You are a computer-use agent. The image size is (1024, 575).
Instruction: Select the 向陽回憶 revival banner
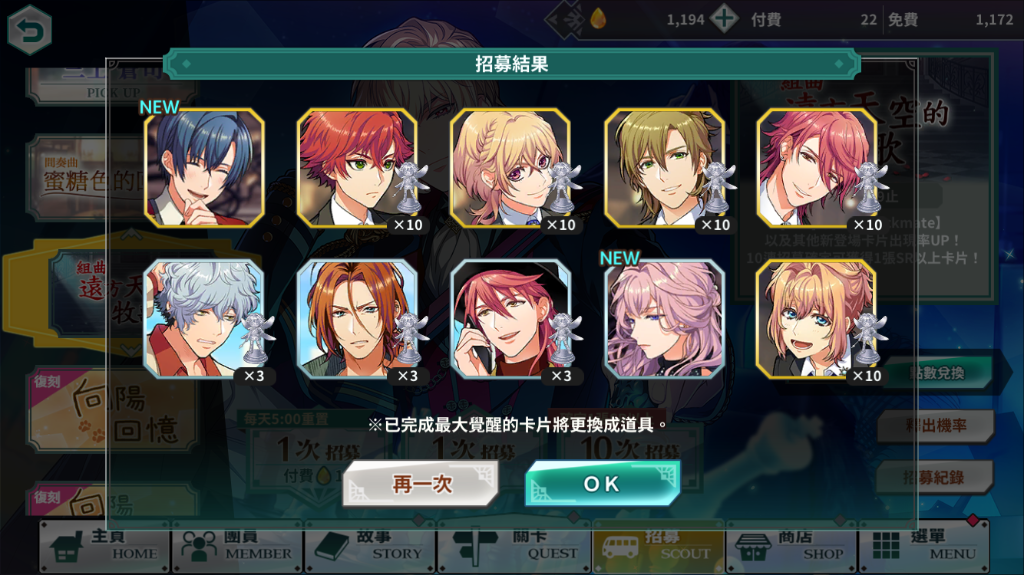pyautogui.click(x=112, y=412)
